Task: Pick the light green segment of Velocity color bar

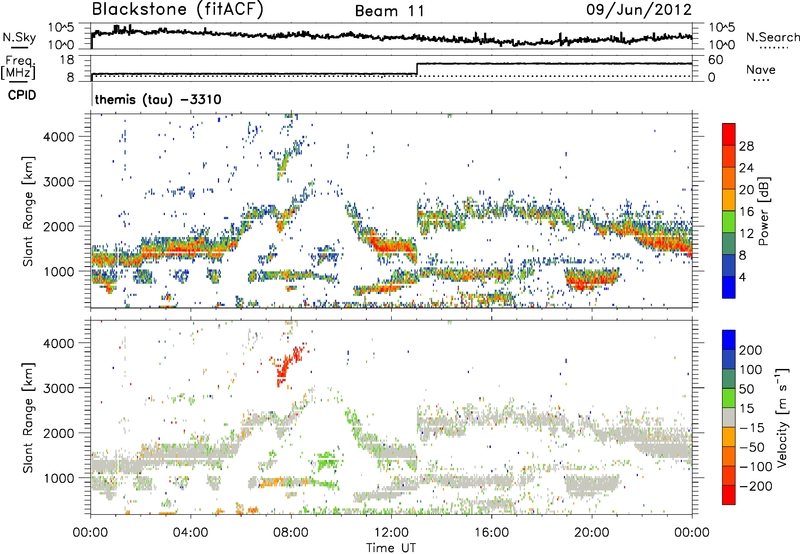Action: 729,398
